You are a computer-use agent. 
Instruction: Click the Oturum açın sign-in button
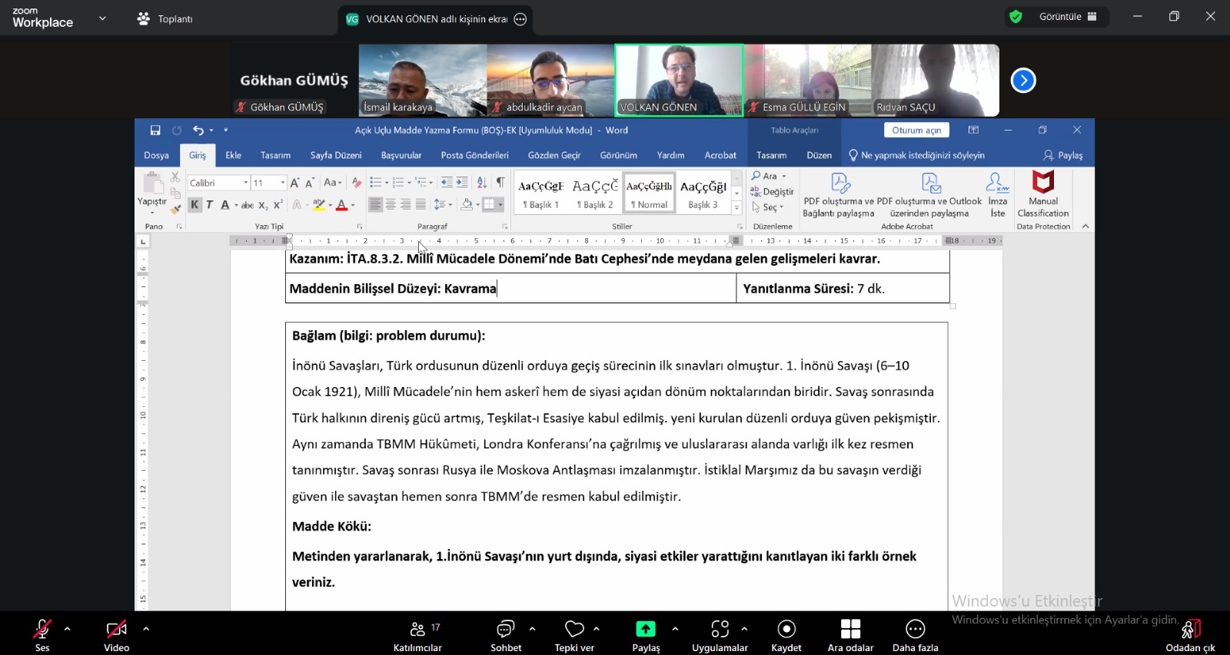tap(916, 130)
